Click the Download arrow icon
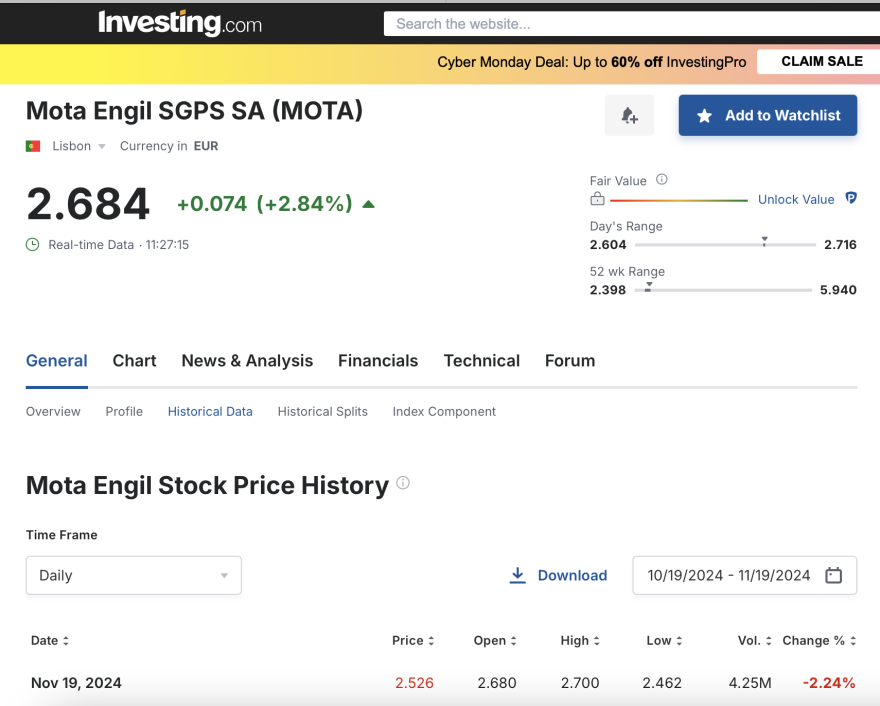The height and width of the screenshot is (706, 880). click(518, 575)
